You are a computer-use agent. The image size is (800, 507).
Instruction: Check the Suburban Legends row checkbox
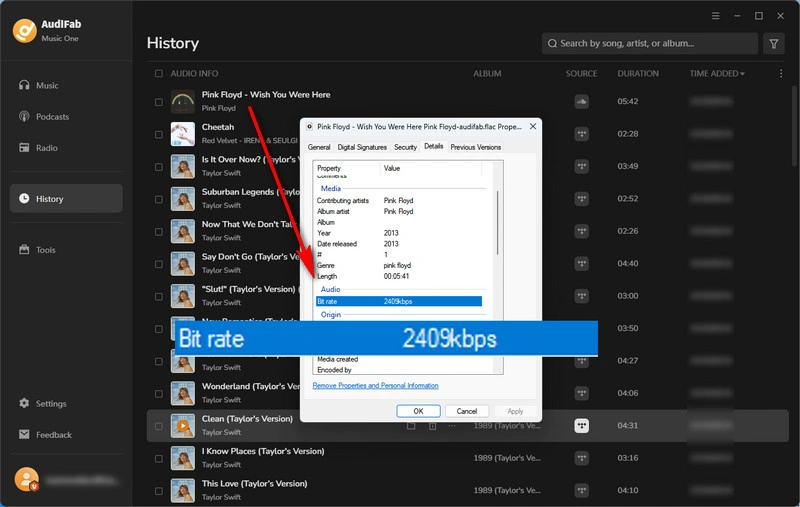159,199
